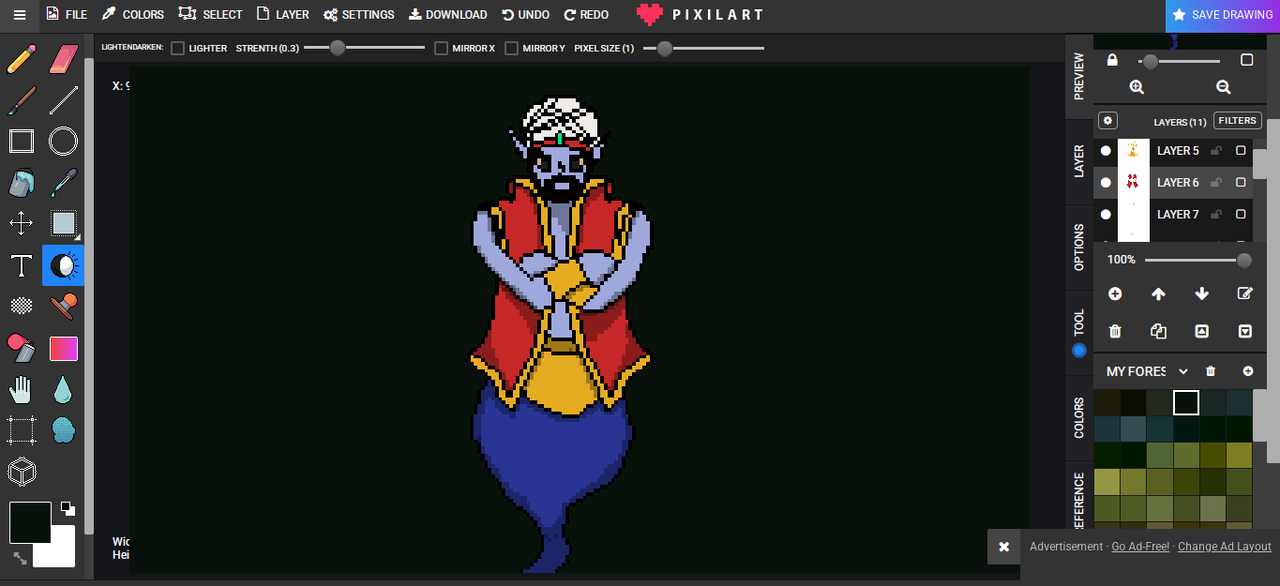Screen dimensions: 1280x586
Task: Select the Move tool
Action: (x=21, y=223)
